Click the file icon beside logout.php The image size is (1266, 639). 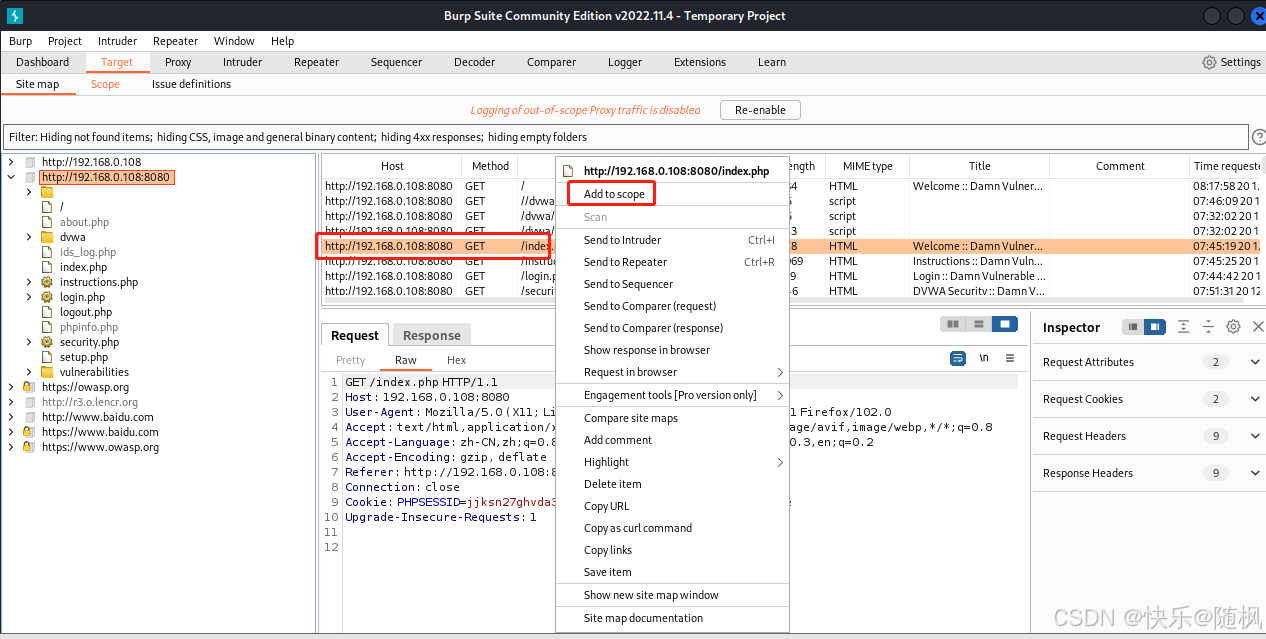[46, 312]
